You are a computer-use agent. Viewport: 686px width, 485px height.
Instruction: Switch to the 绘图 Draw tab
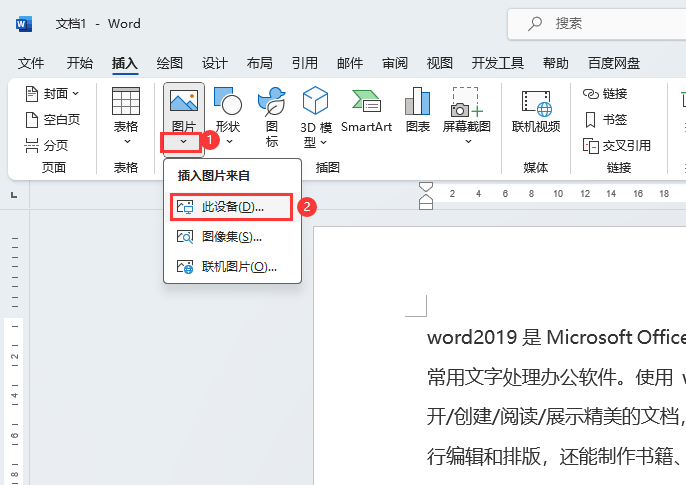(x=170, y=63)
